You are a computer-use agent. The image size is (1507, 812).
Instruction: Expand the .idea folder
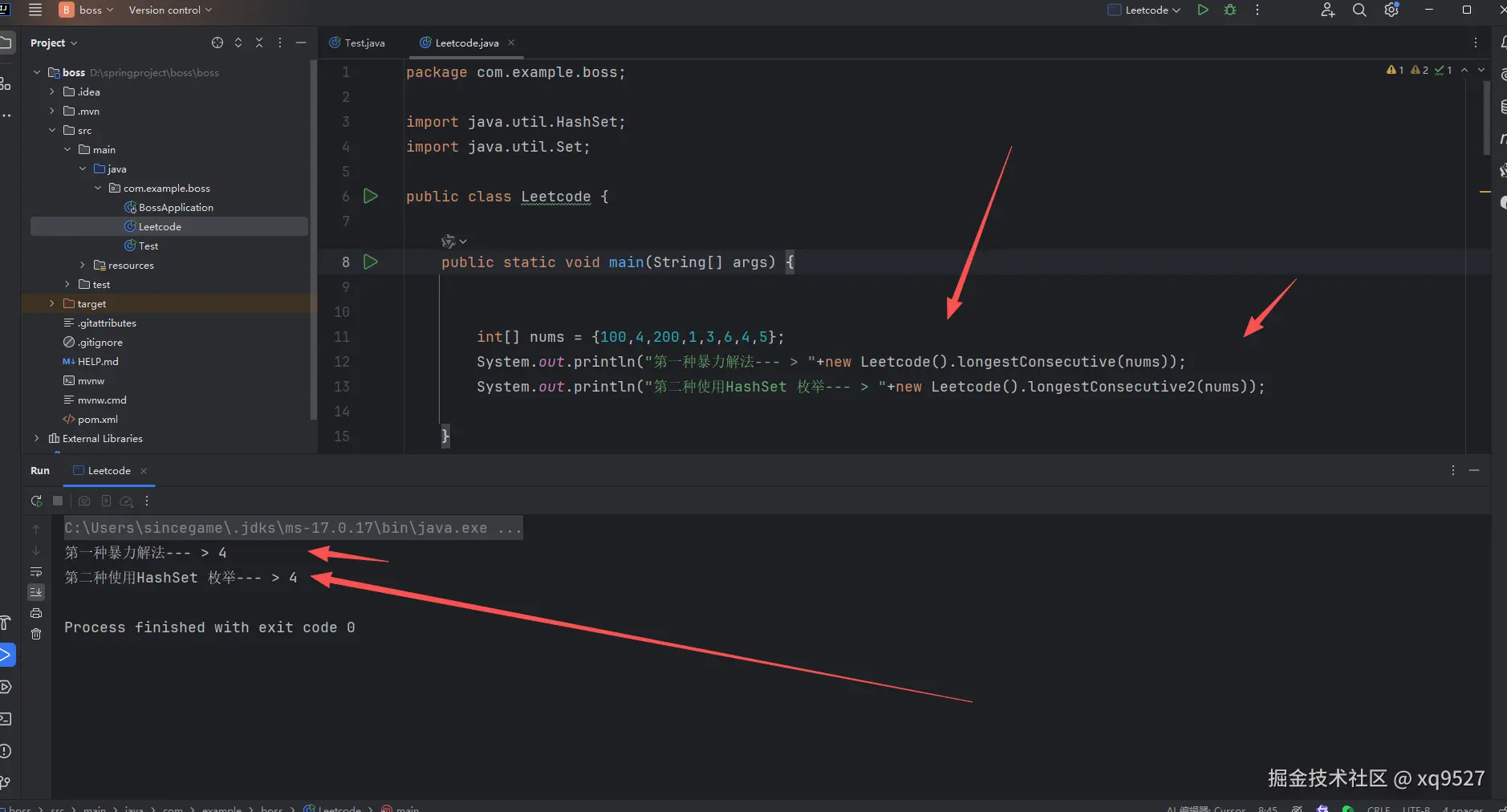52,91
